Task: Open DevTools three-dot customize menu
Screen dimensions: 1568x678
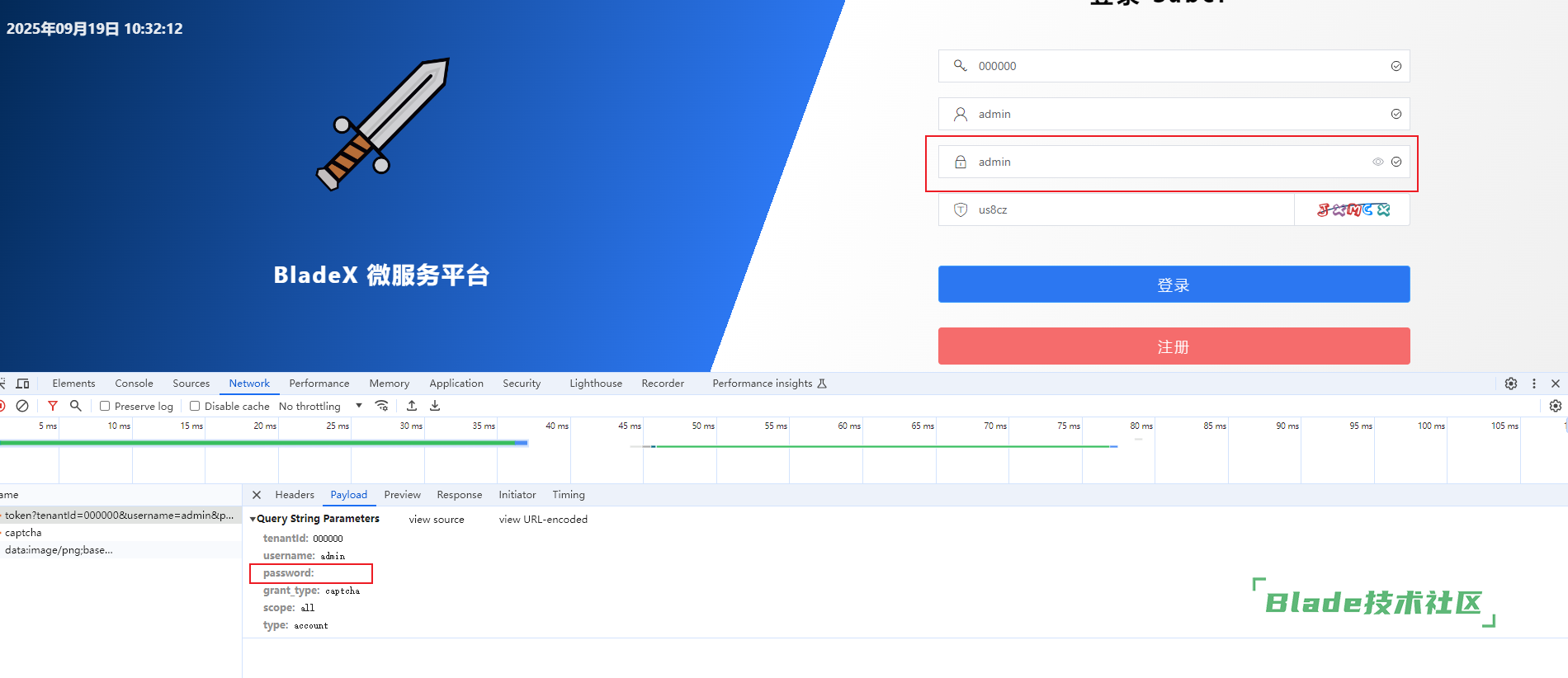Action: coord(1533,384)
